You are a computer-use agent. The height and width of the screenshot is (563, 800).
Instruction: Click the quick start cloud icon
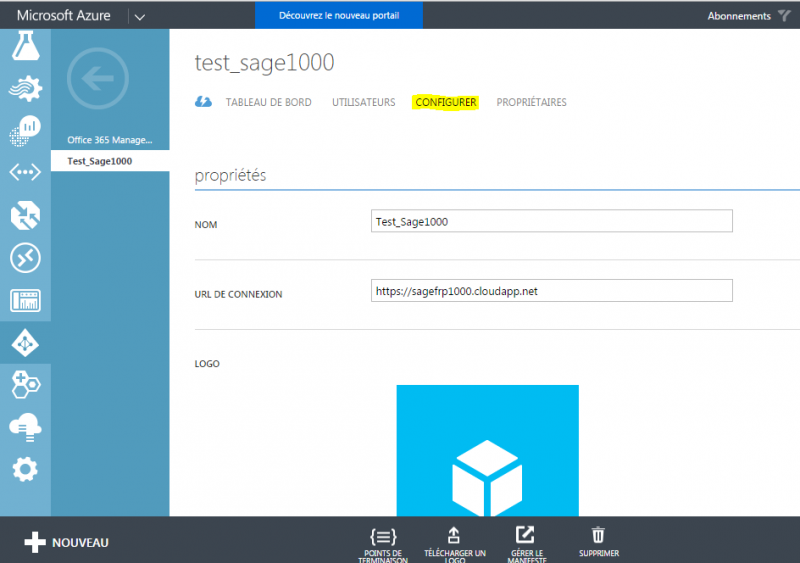coord(203,102)
